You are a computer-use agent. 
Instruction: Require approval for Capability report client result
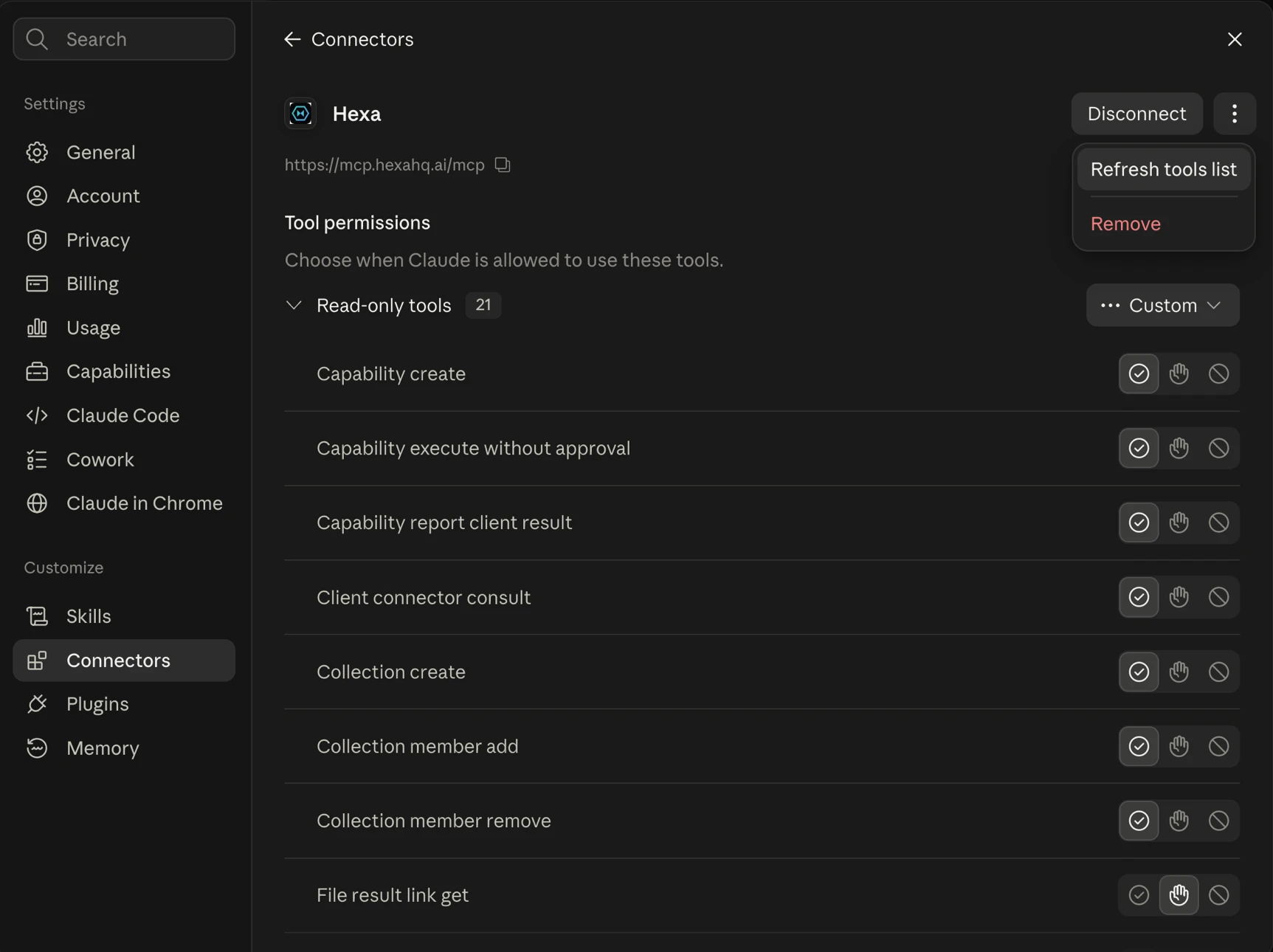(x=1179, y=522)
